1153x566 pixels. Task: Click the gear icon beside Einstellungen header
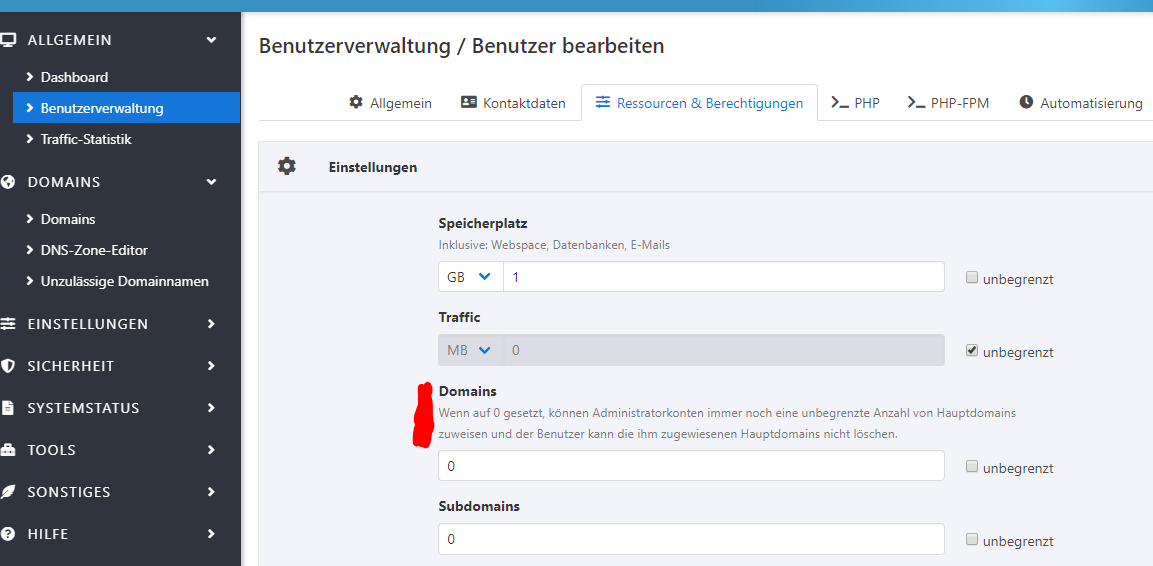287,166
